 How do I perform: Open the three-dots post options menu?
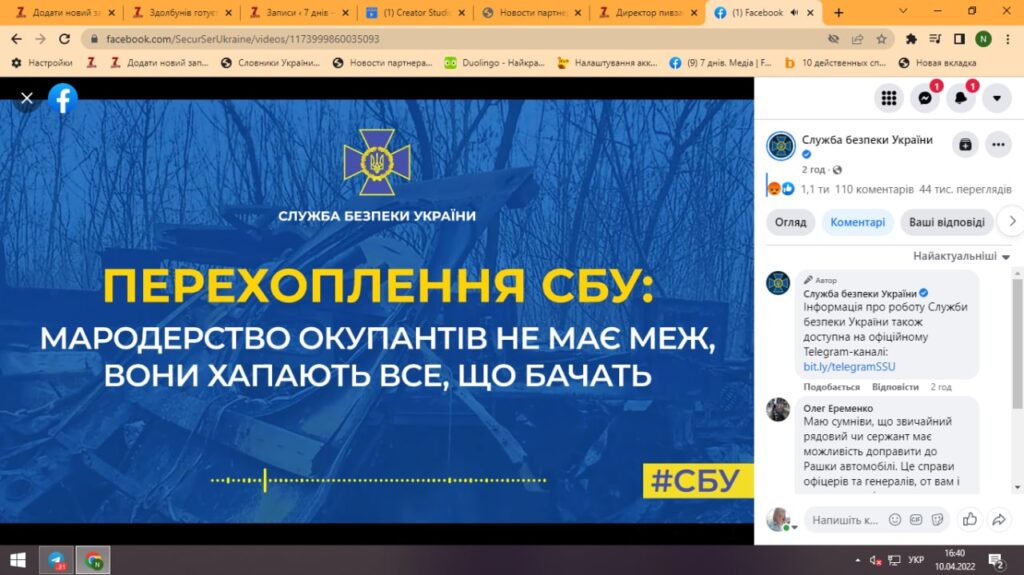(998, 144)
